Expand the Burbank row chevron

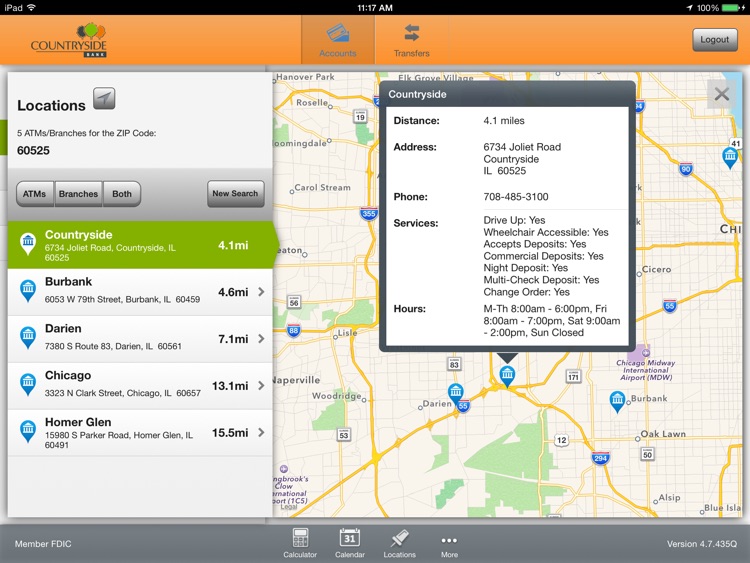click(261, 292)
